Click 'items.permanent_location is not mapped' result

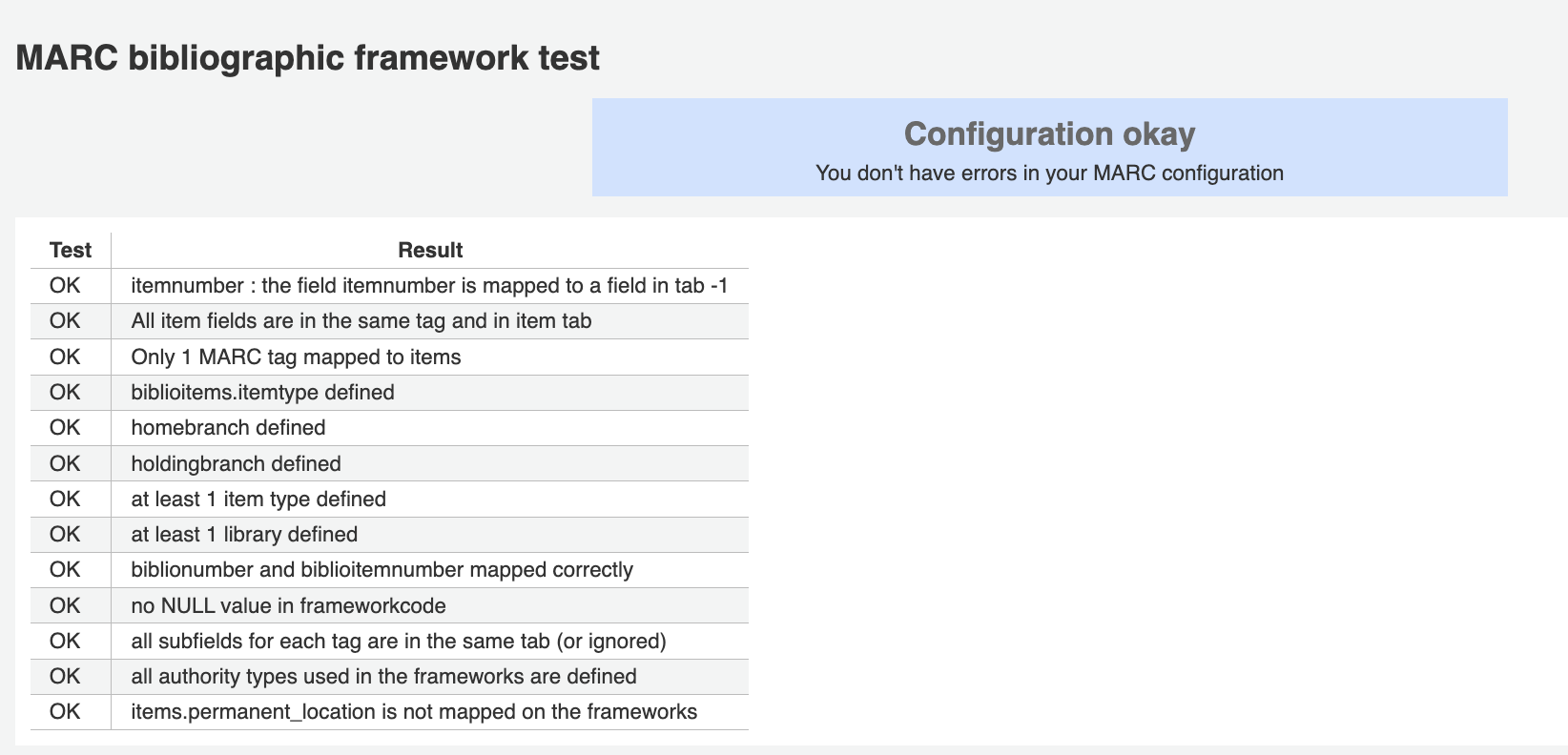tap(414, 712)
